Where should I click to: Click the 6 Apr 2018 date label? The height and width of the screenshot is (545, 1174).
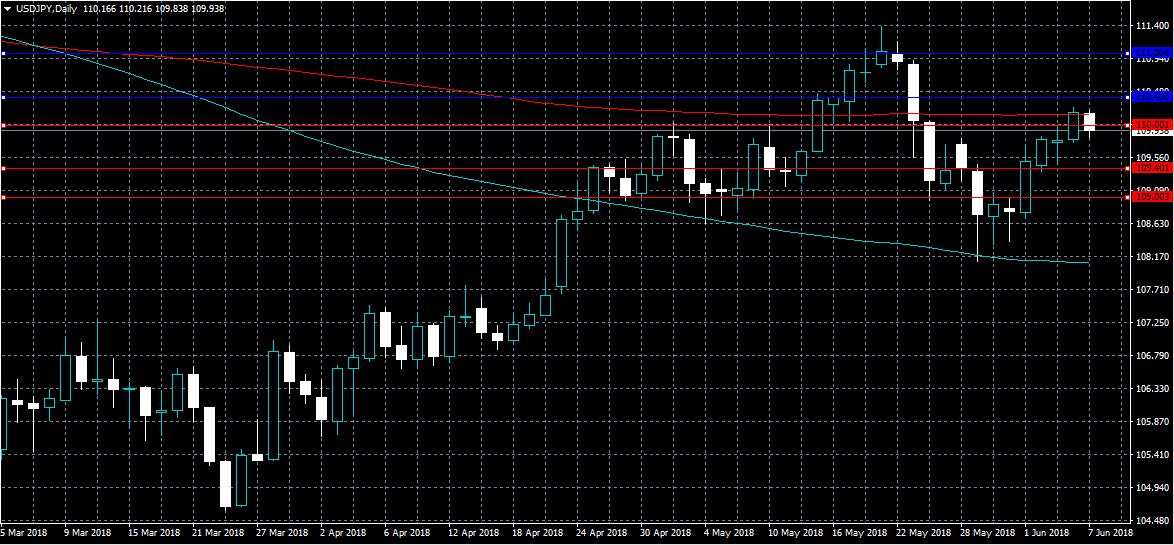click(407, 532)
